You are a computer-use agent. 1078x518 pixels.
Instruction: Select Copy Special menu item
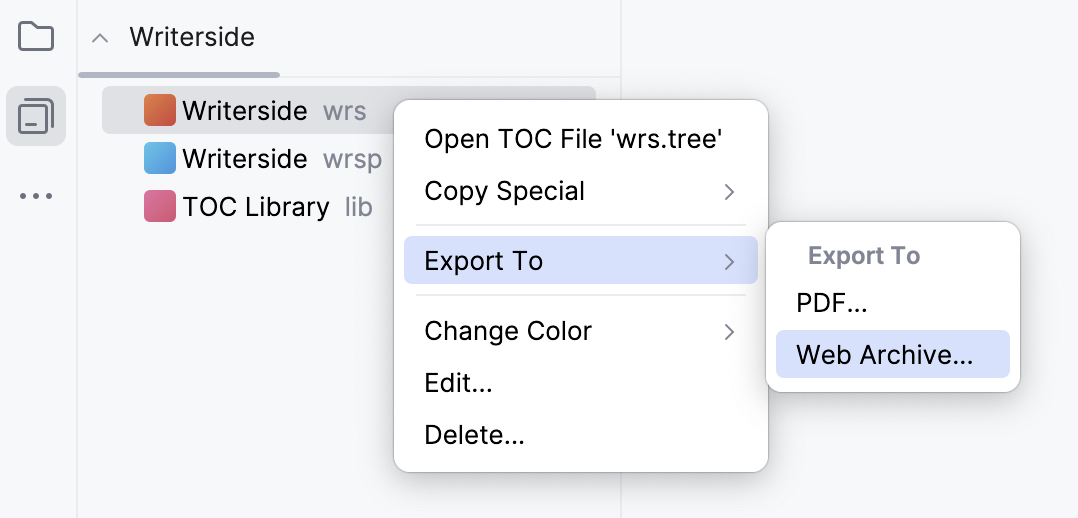[x=504, y=191]
